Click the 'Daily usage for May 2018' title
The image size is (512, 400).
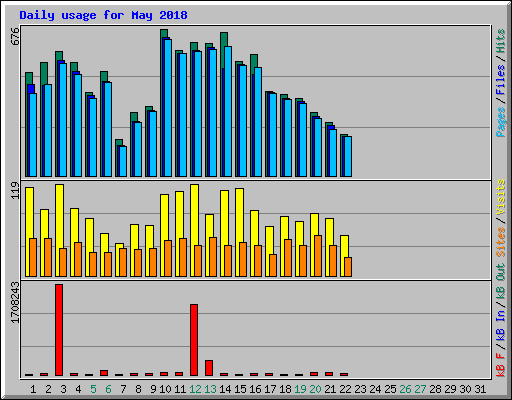click(x=103, y=15)
